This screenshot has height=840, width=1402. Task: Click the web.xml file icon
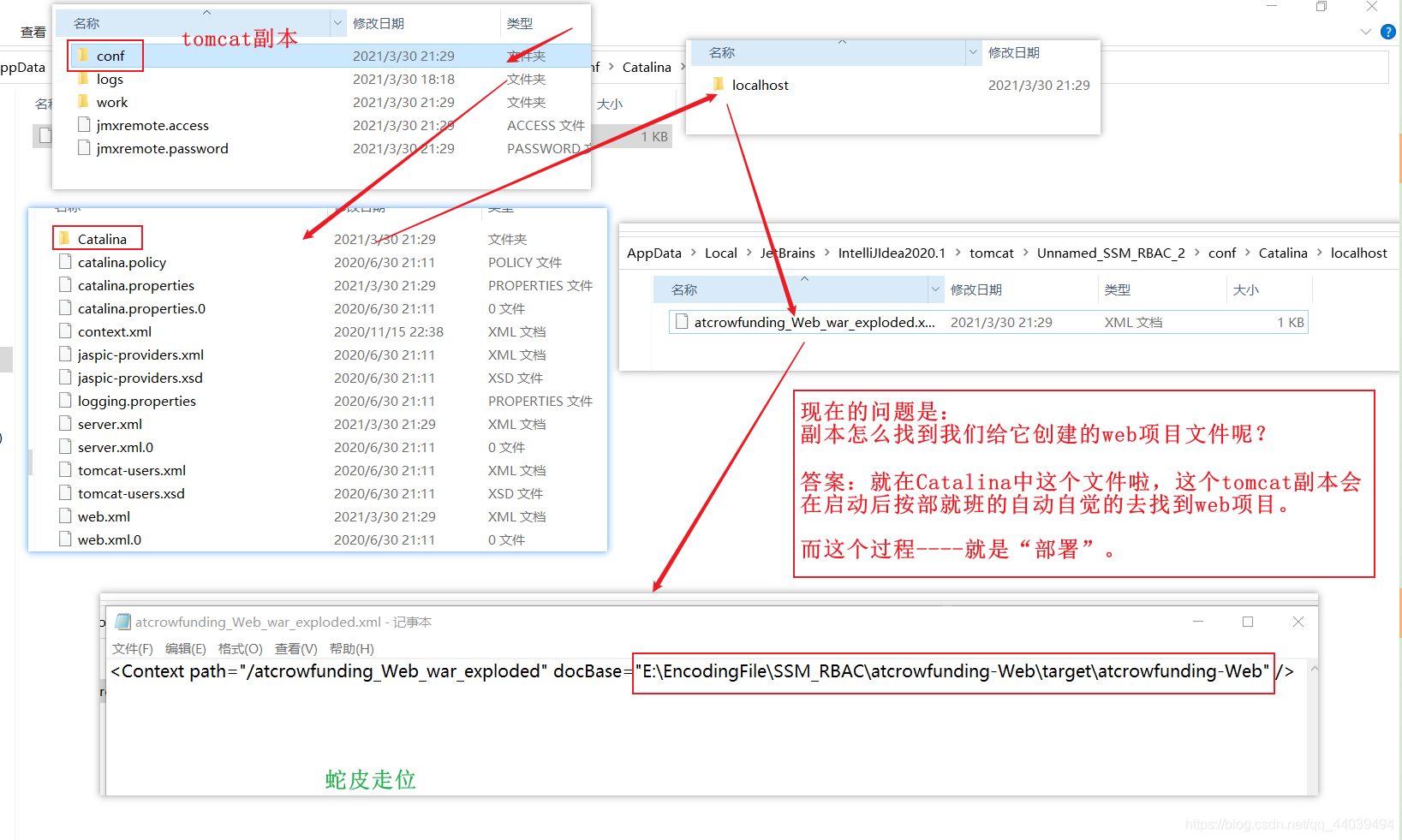click(65, 516)
